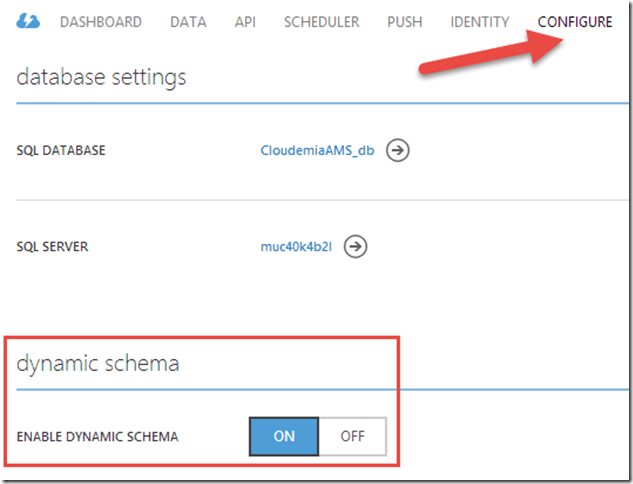Follow the muc40k4b2l server link
The height and width of the screenshot is (484, 633).
298,246
